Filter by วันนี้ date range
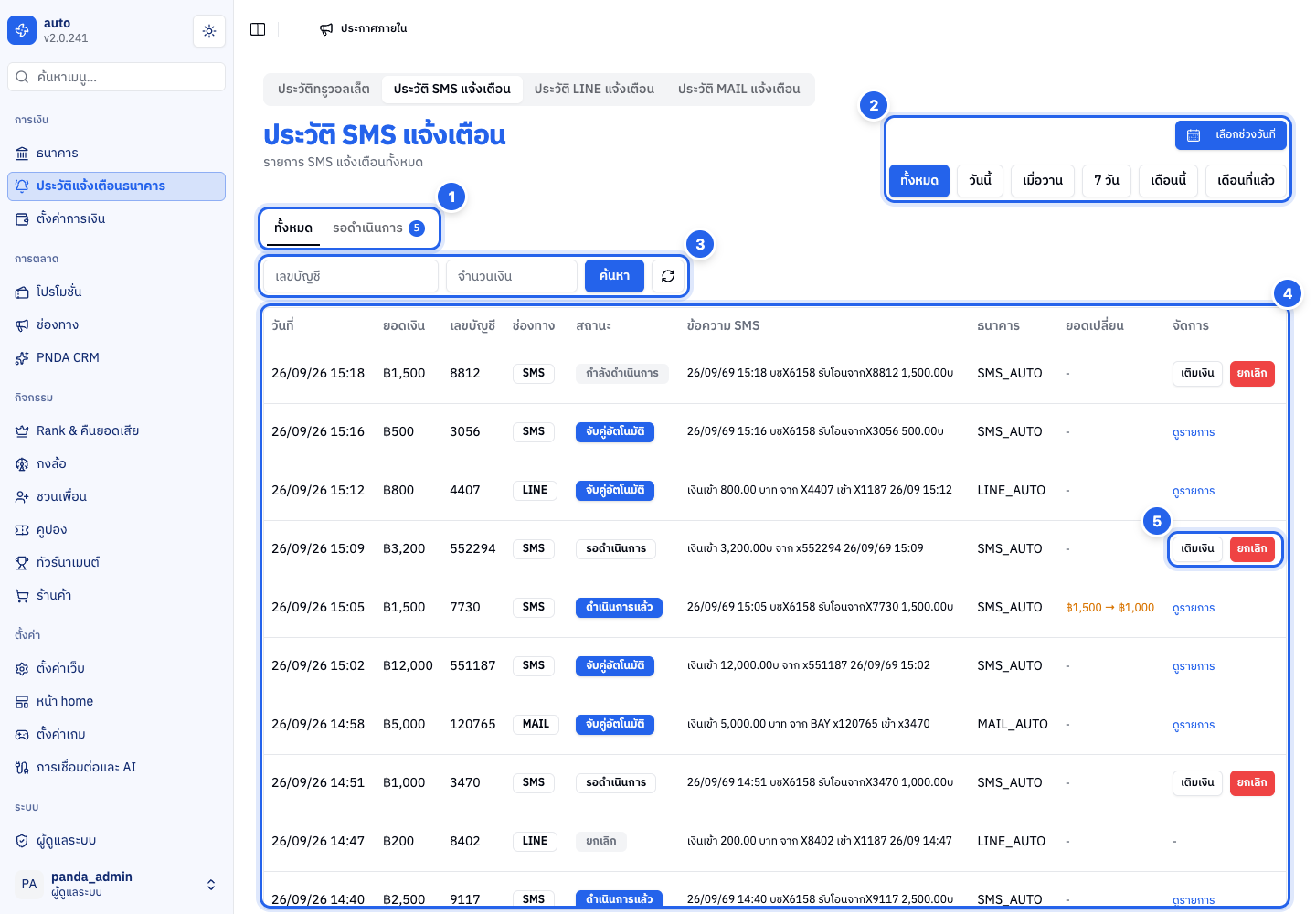Screen dimensions: 1316x914 981,180
